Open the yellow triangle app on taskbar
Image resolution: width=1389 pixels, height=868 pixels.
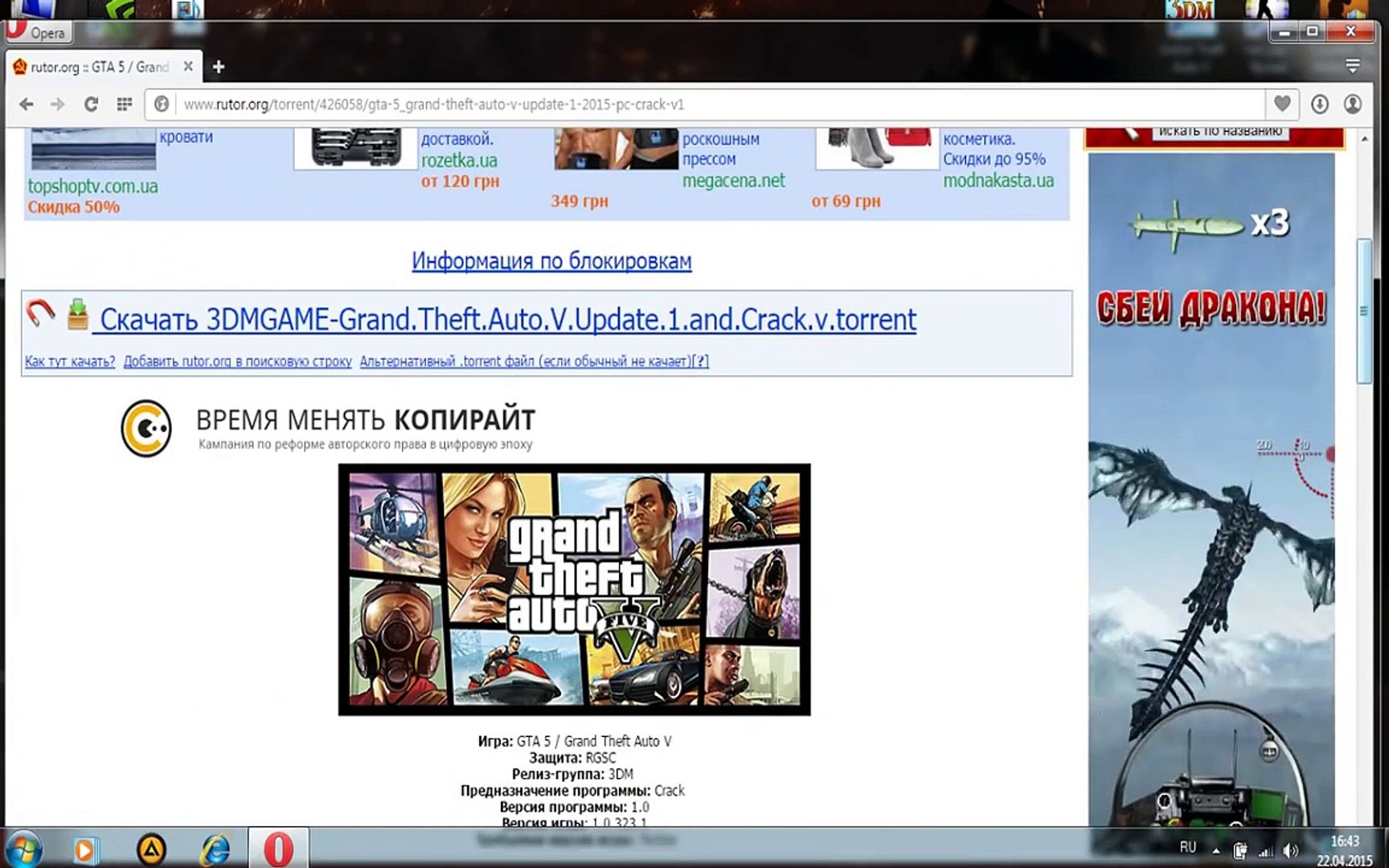(x=151, y=850)
